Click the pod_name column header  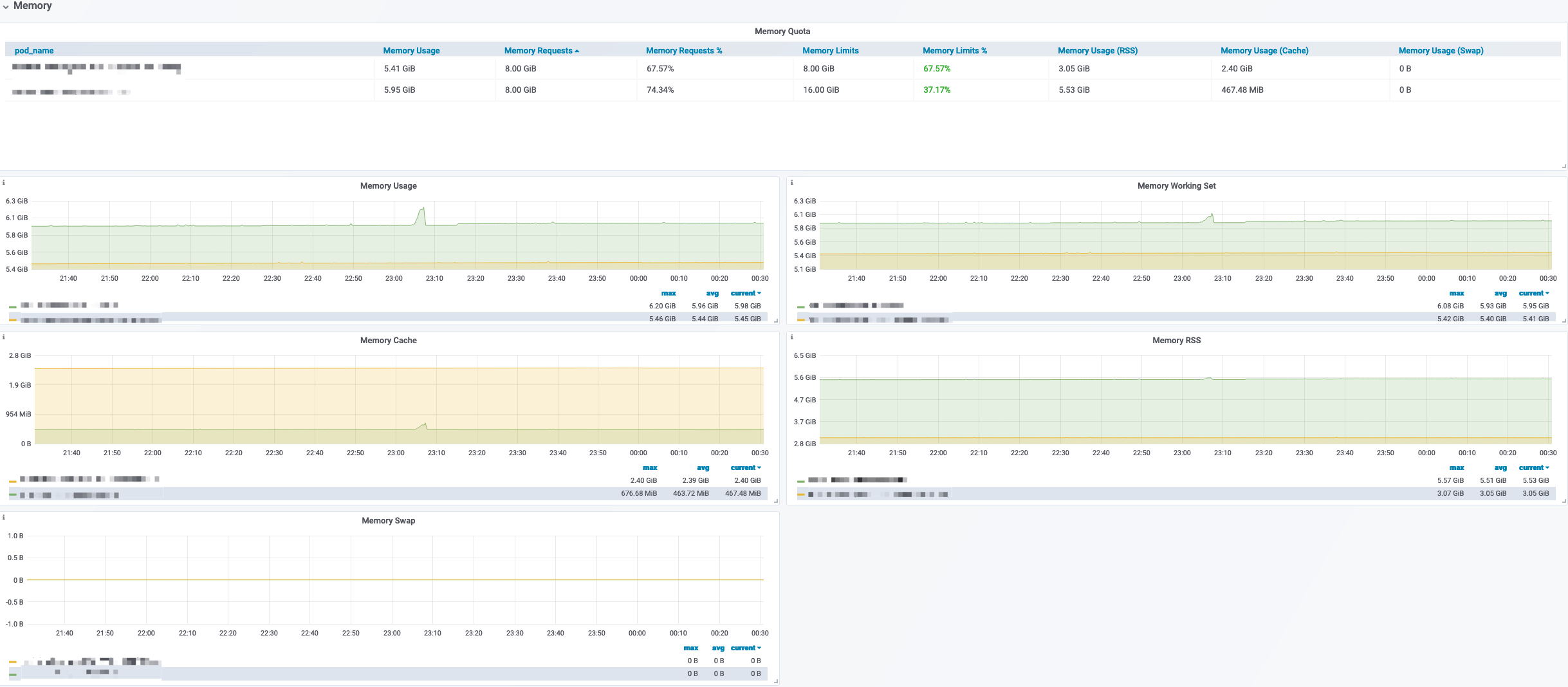[x=34, y=50]
